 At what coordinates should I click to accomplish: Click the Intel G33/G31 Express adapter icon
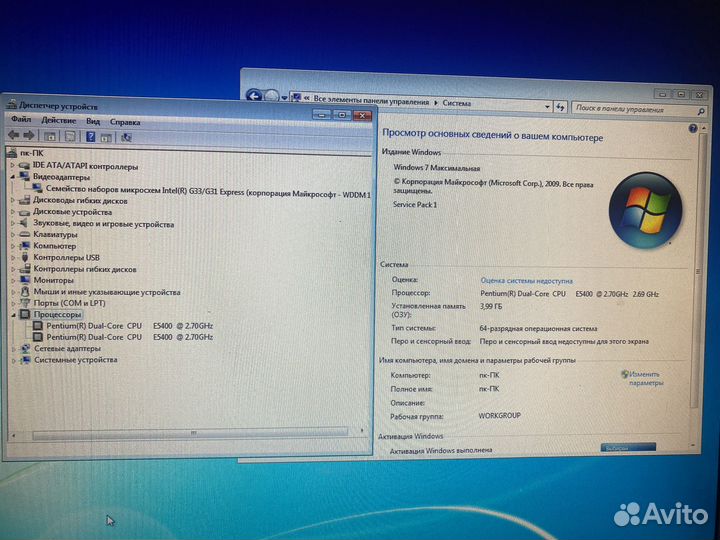[38, 188]
